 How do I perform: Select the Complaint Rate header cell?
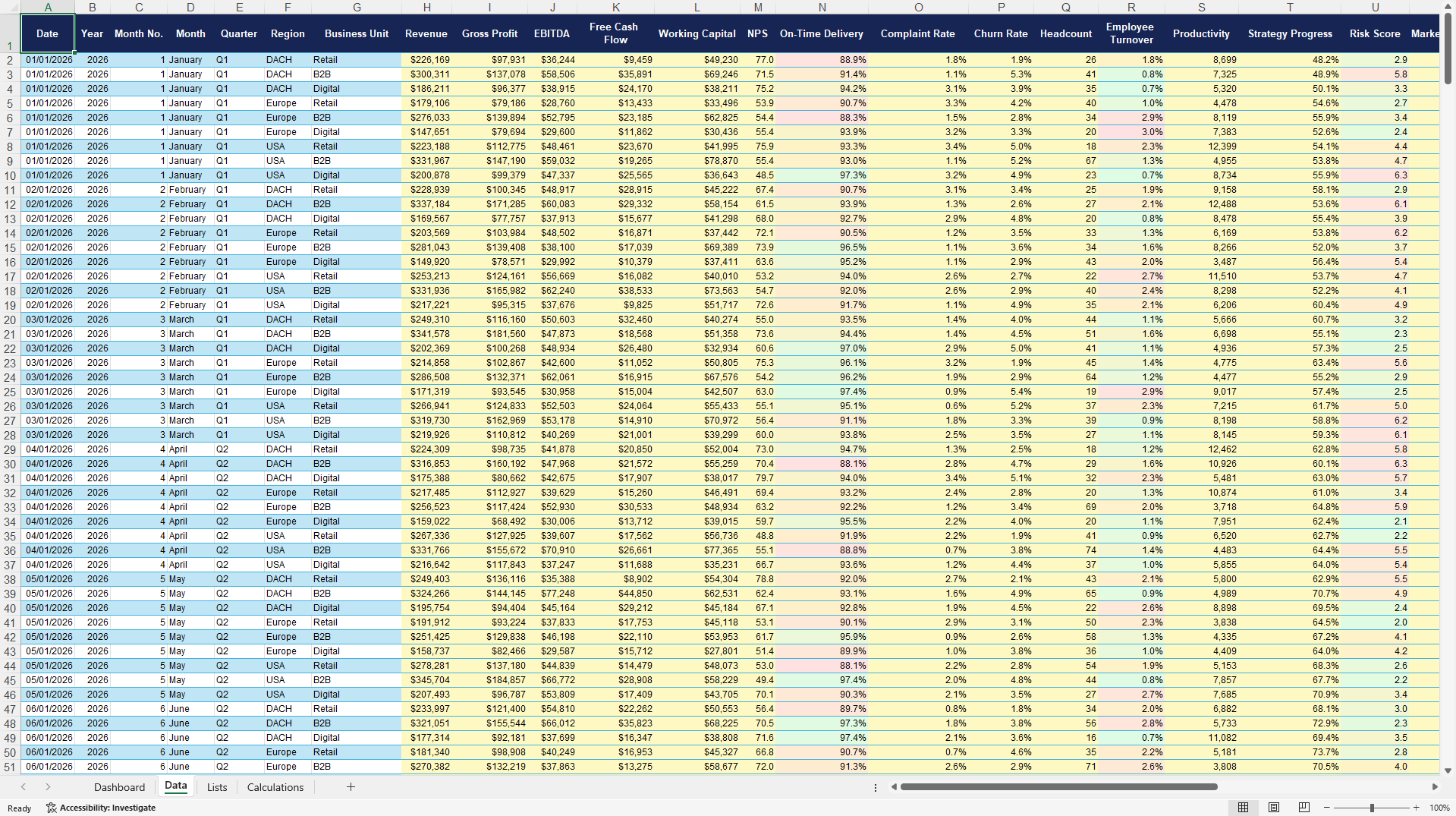[918, 33]
